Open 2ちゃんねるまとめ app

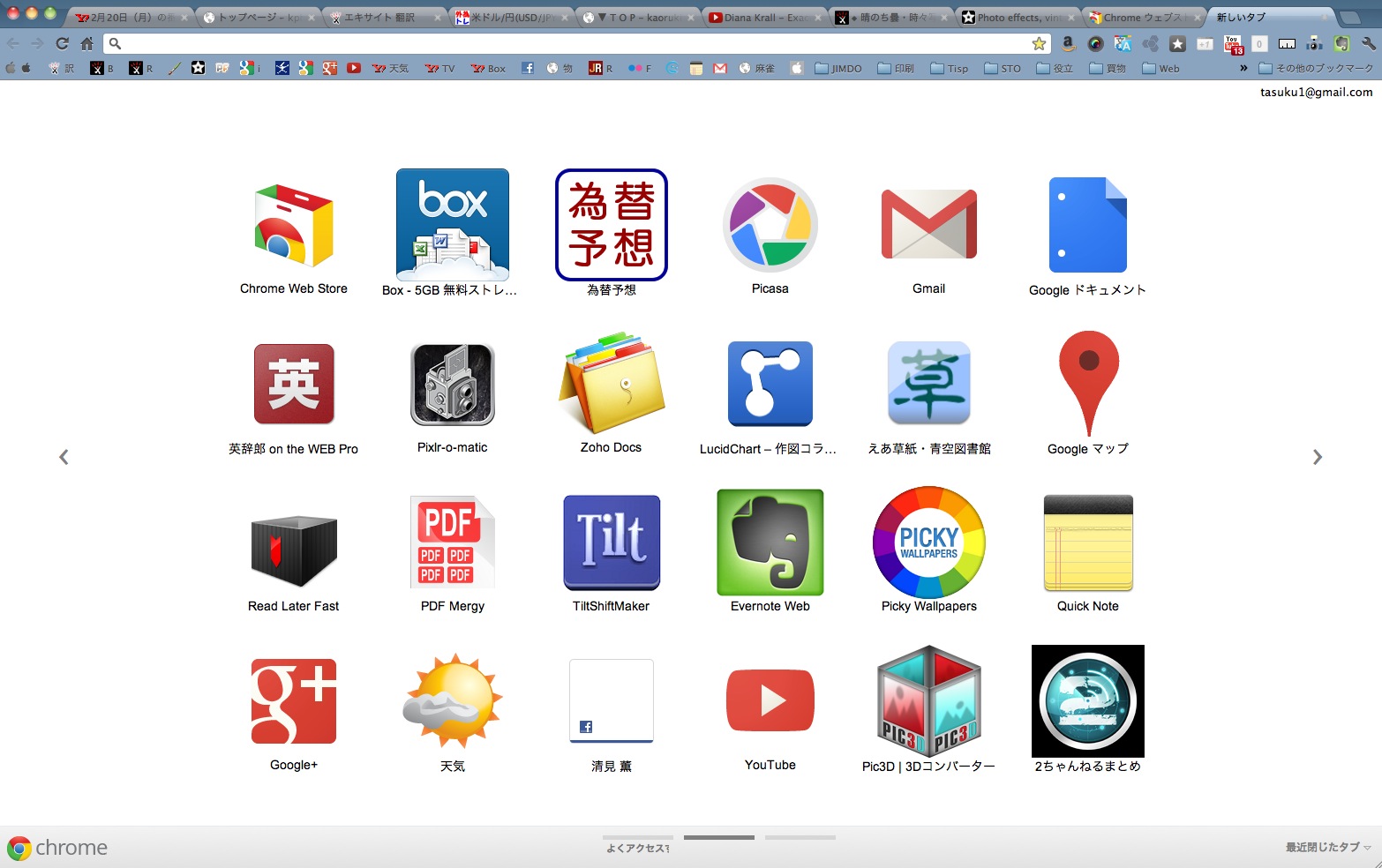coord(1088,701)
